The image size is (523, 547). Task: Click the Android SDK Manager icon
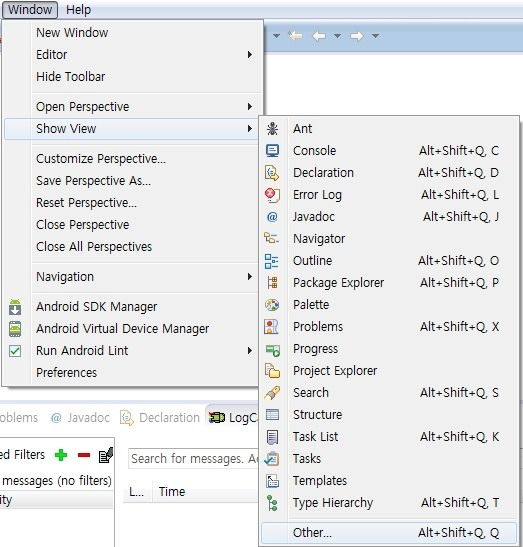15,307
